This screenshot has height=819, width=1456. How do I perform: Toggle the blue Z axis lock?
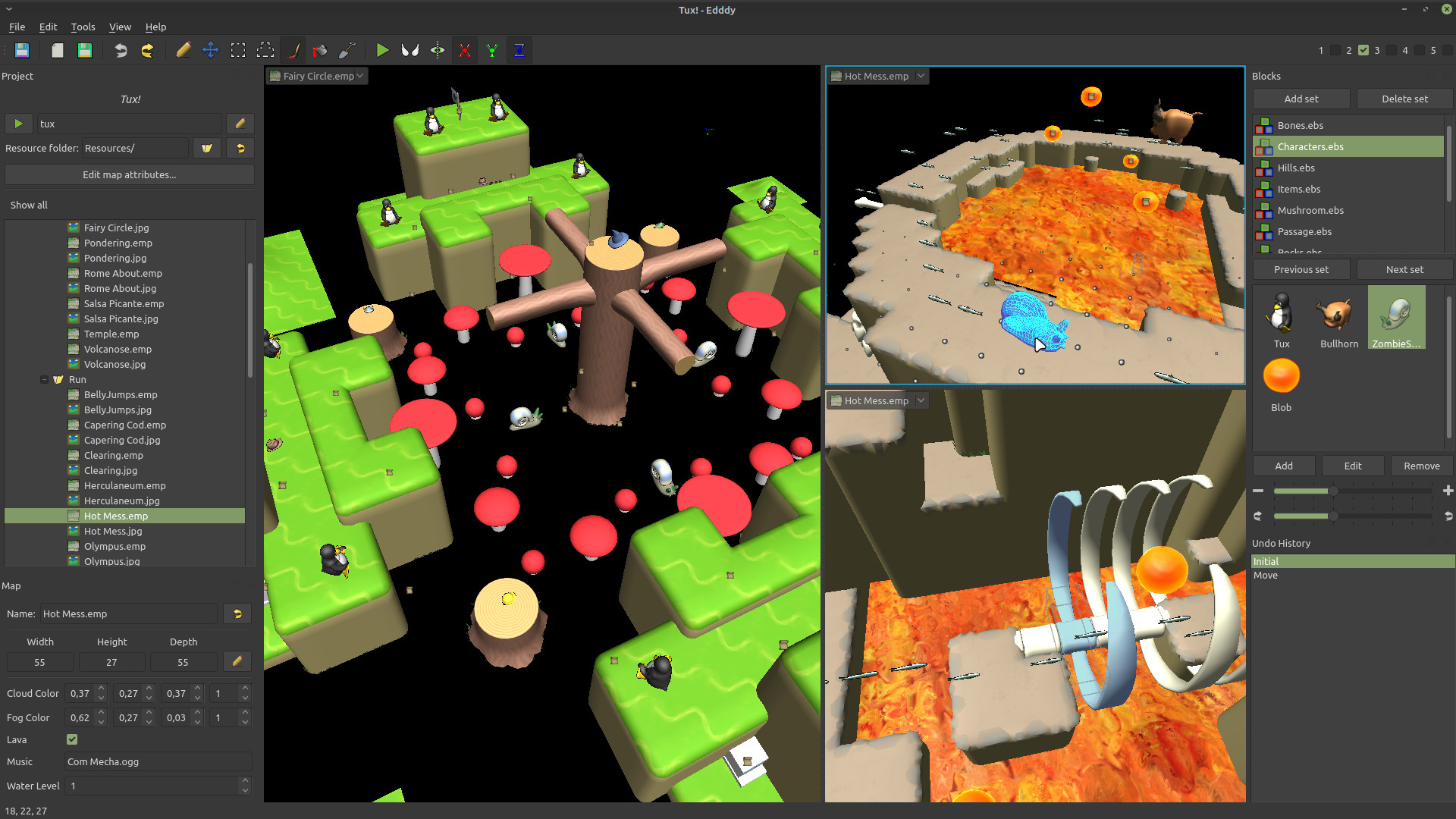pos(519,51)
